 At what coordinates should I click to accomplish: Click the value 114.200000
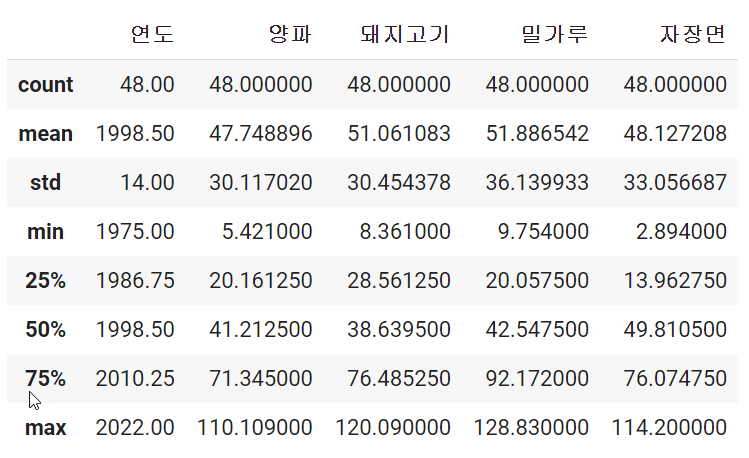click(670, 428)
